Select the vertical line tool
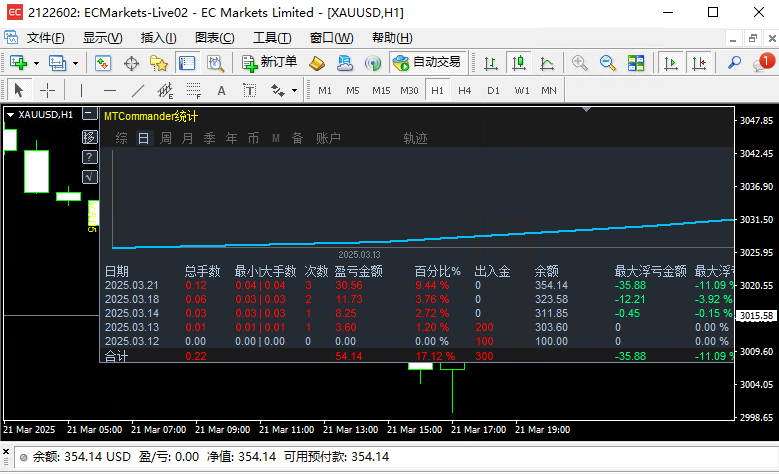 click(x=81, y=90)
